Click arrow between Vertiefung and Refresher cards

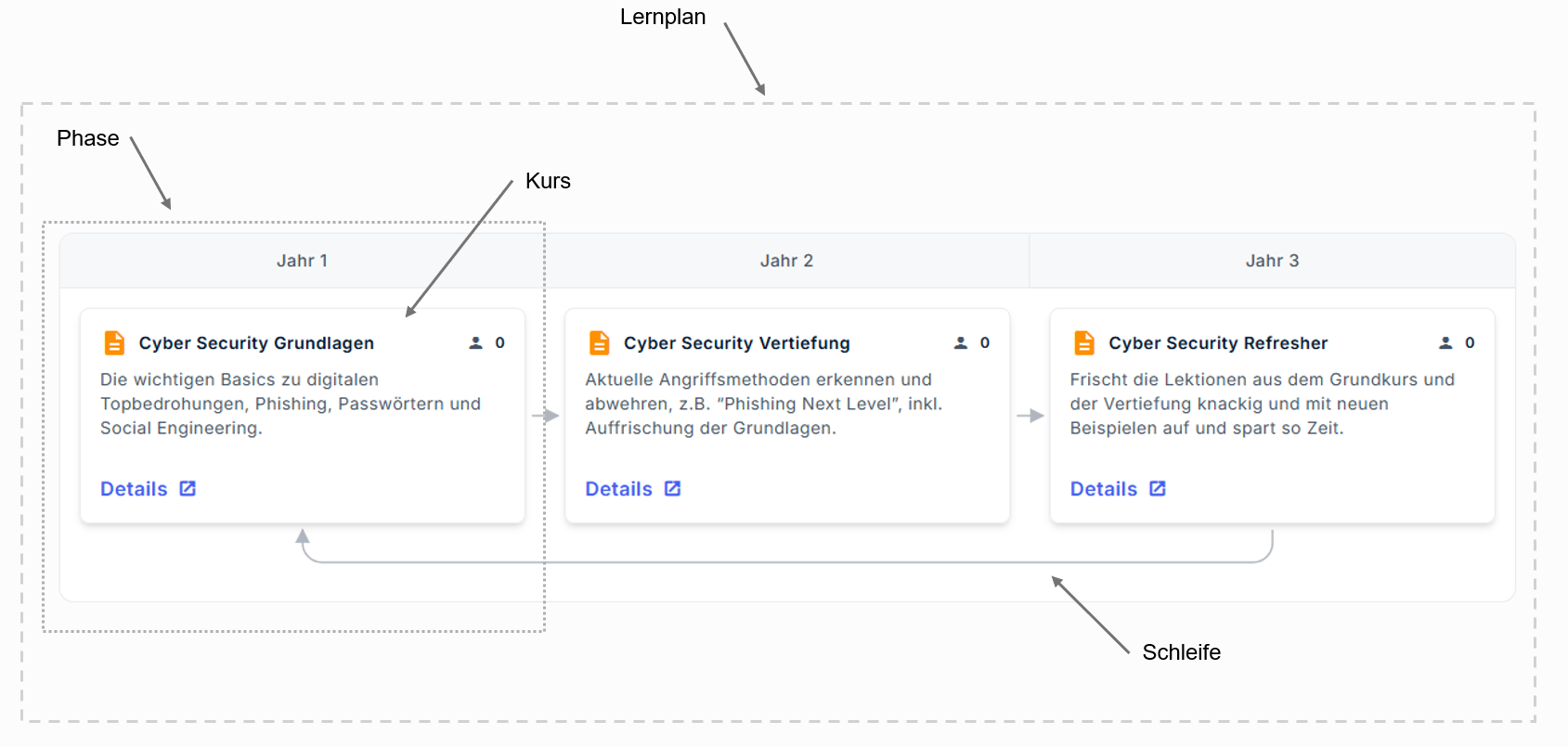1030,416
